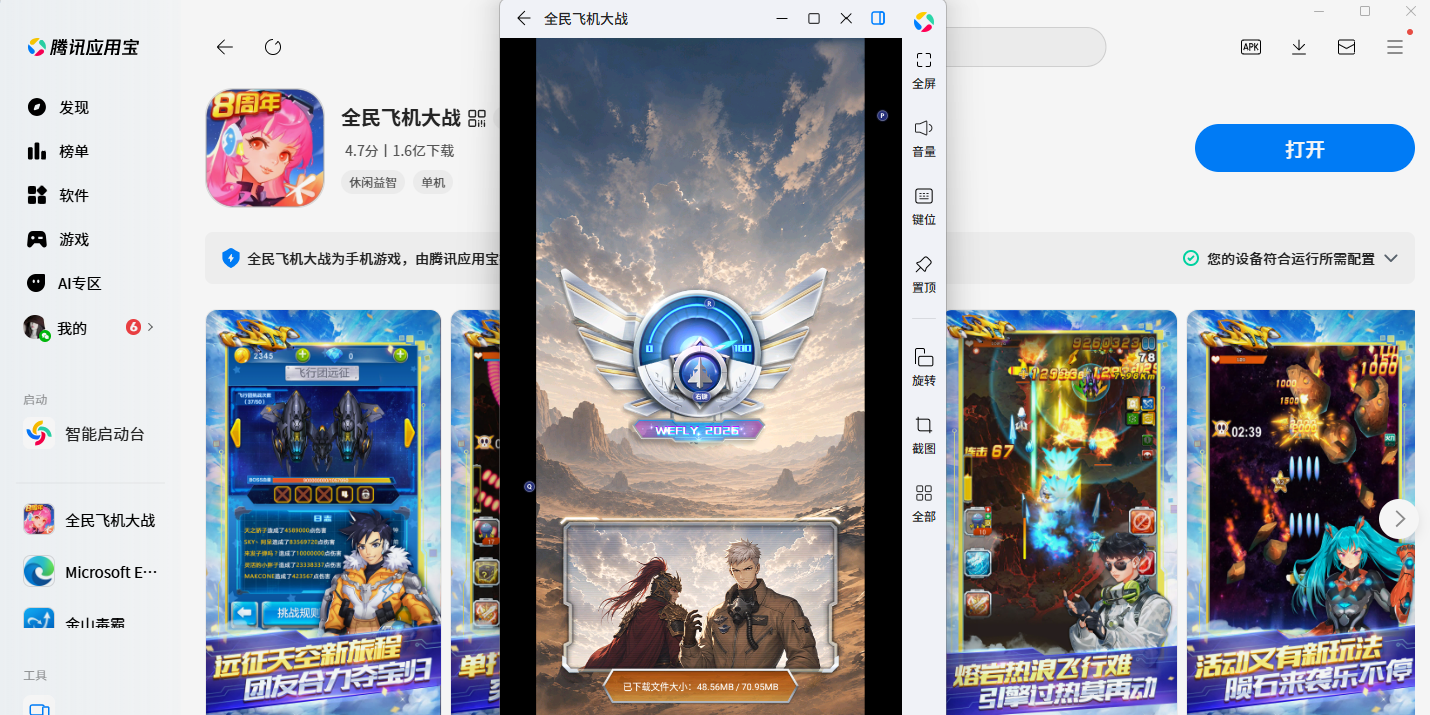Rotate the game screen with 旋转
The width and height of the screenshot is (1430, 715).
(x=924, y=367)
